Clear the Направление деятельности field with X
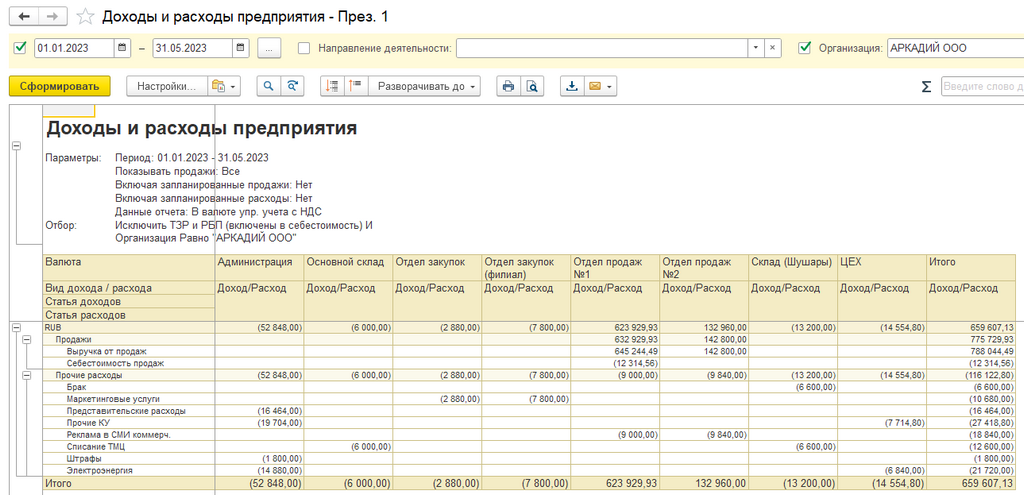The height and width of the screenshot is (495, 1024). pos(773,48)
